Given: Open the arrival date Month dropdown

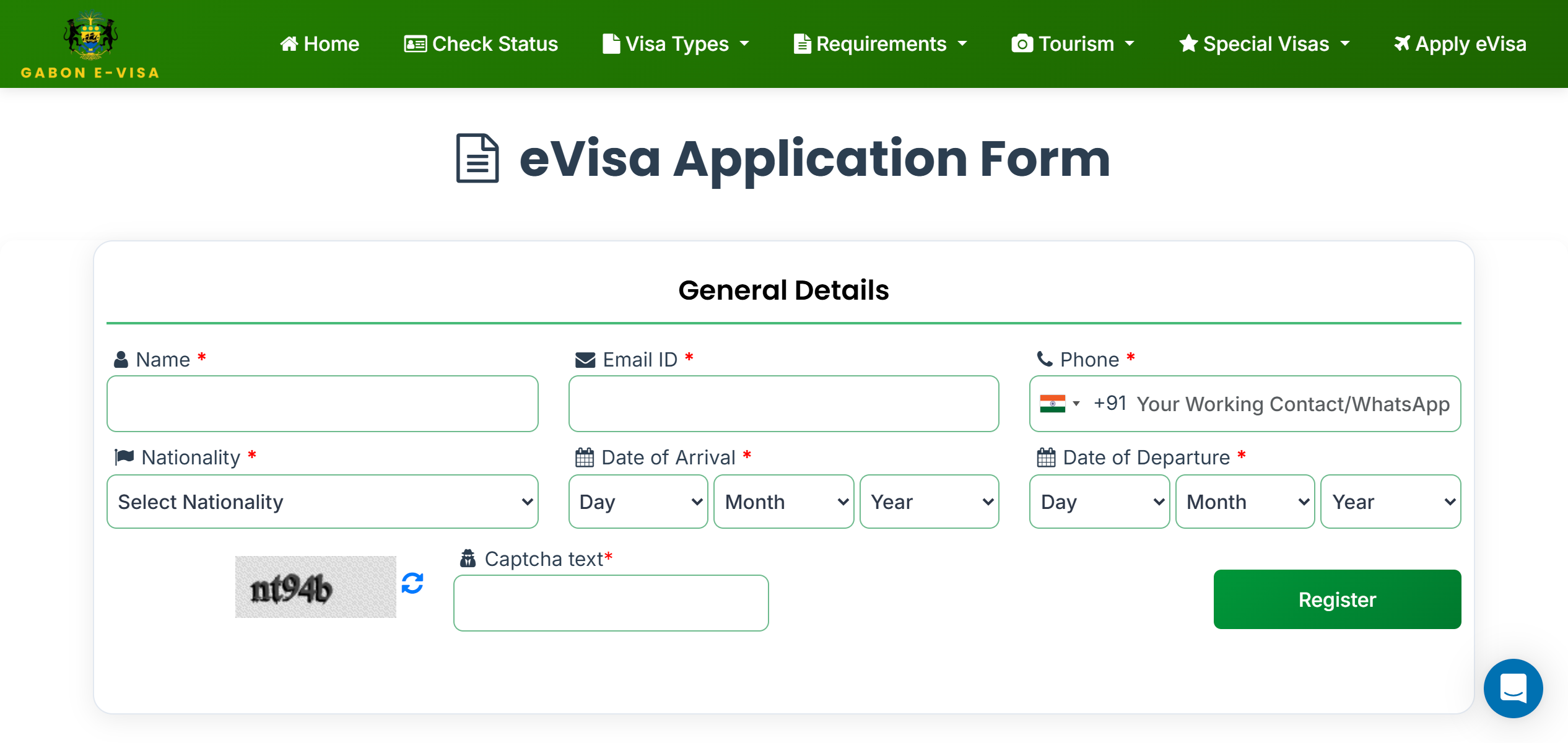Looking at the screenshot, I should (784, 502).
